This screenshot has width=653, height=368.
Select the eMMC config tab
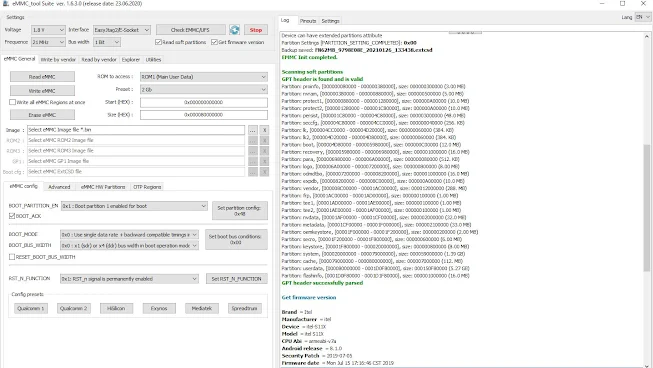click(23, 186)
